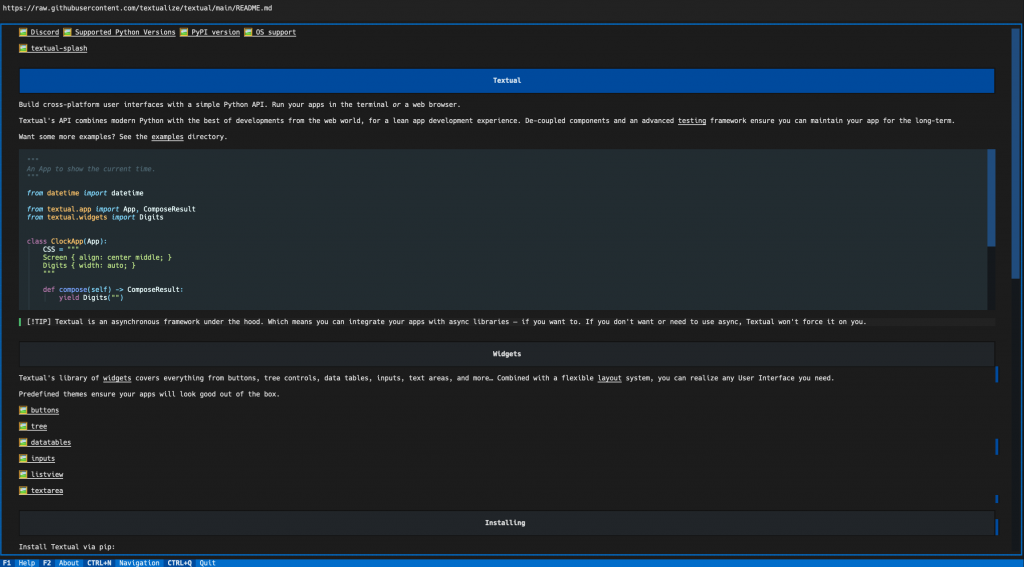Follow the layout system link

pyautogui.click(x=609, y=378)
